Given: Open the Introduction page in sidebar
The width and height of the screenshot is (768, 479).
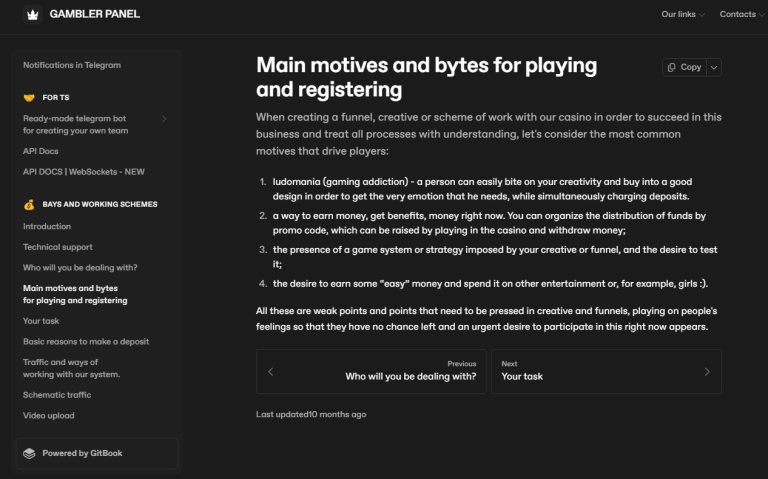Looking at the screenshot, I should [47, 226].
